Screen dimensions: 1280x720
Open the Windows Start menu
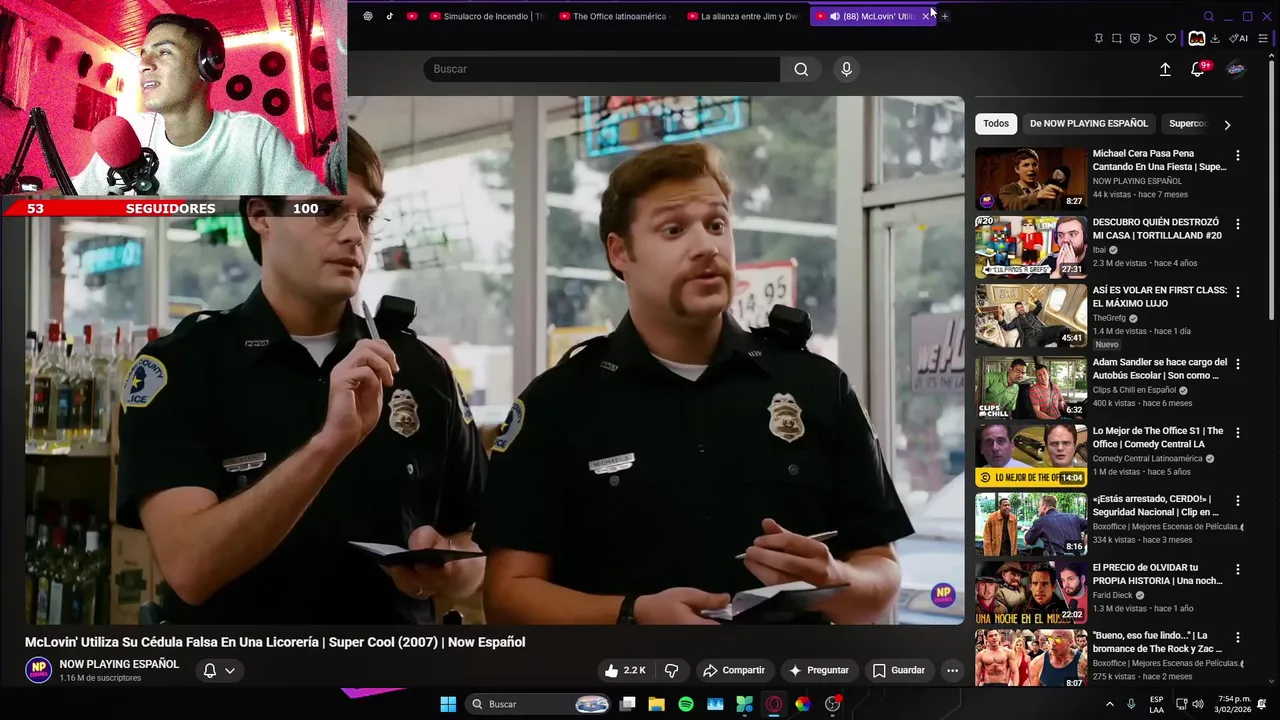[448, 704]
